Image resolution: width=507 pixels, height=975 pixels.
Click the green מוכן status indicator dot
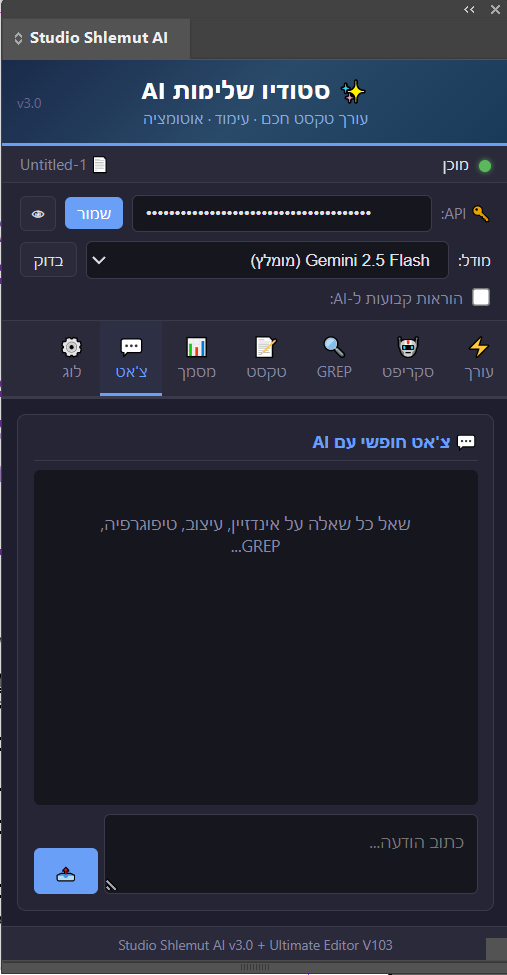(484, 166)
